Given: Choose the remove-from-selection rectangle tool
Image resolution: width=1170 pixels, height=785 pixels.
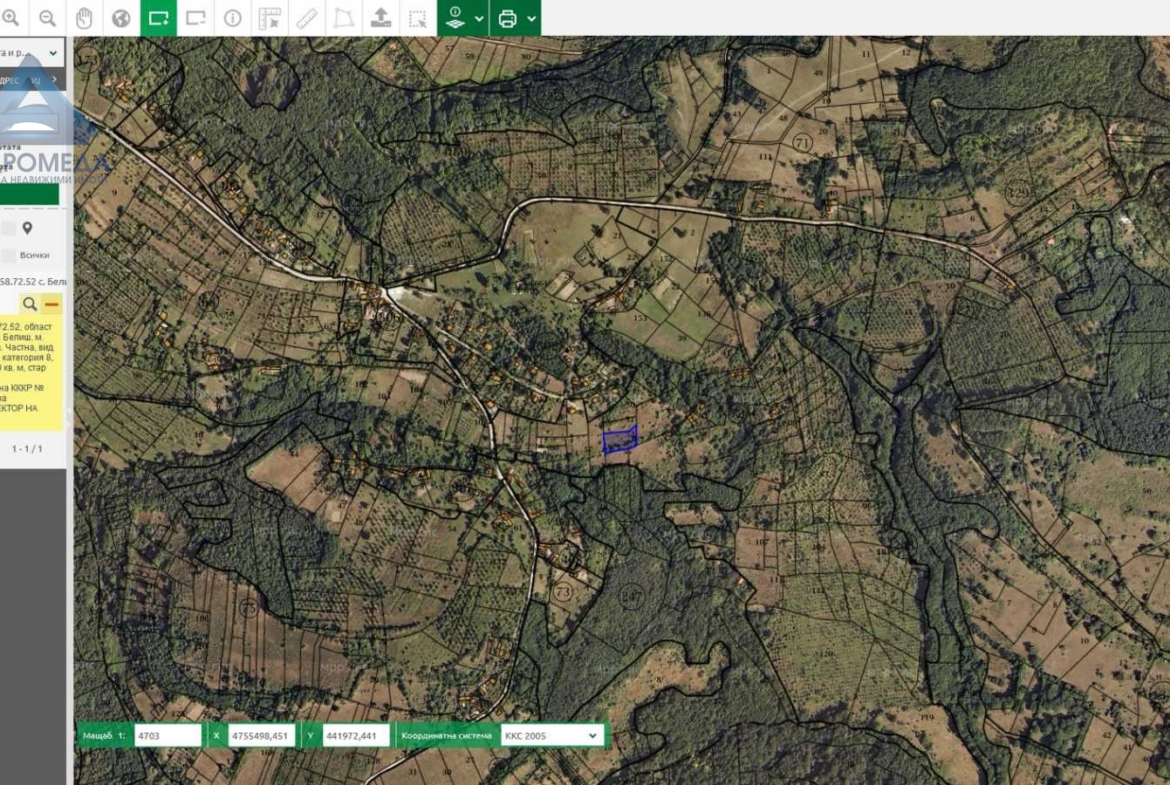Looking at the screenshot, I should coord(195,18).
